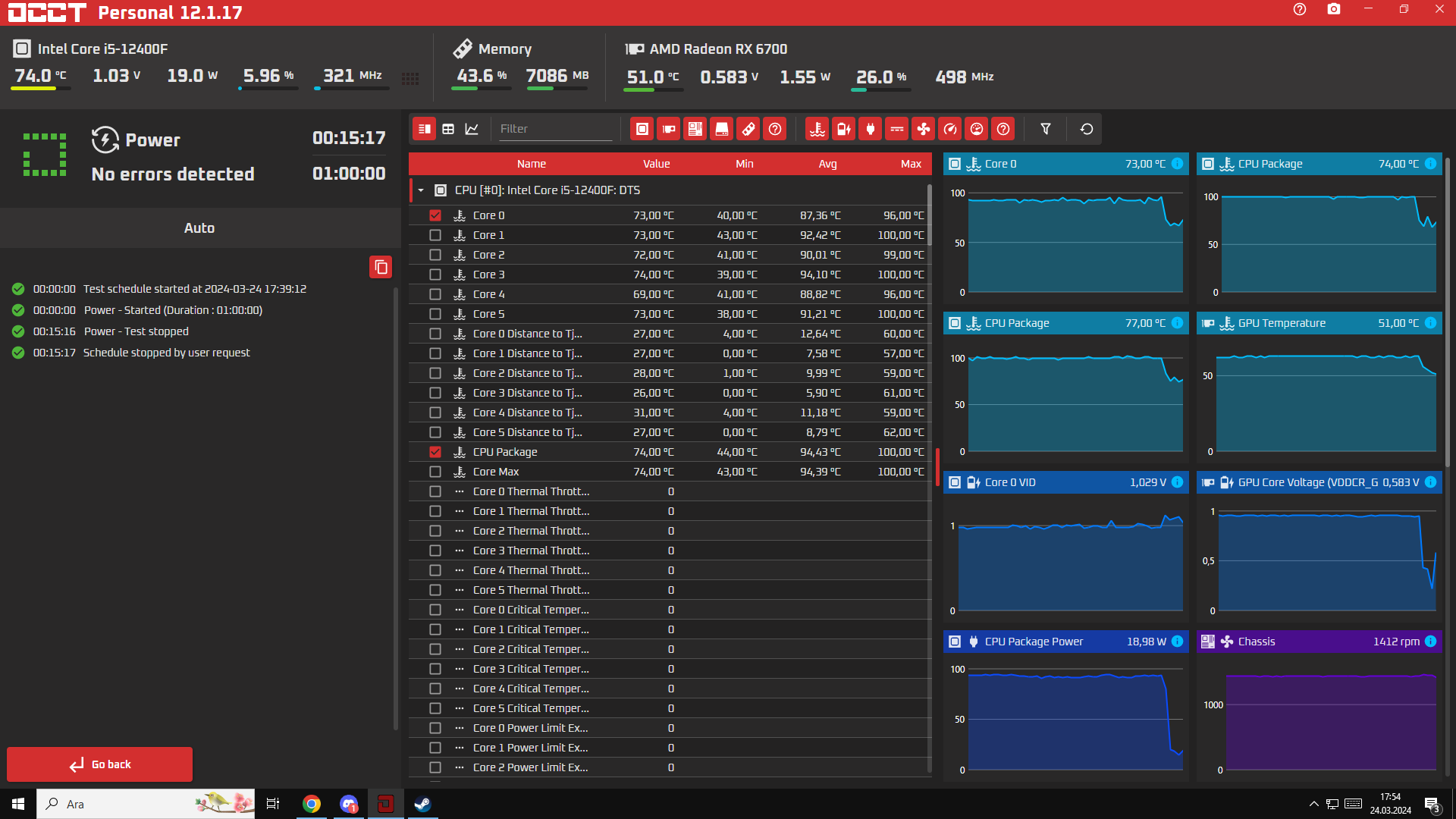Toggle the CPU sensor filter icon
Viewport: 1456px width, 819px height.
[x=642, y=129]
